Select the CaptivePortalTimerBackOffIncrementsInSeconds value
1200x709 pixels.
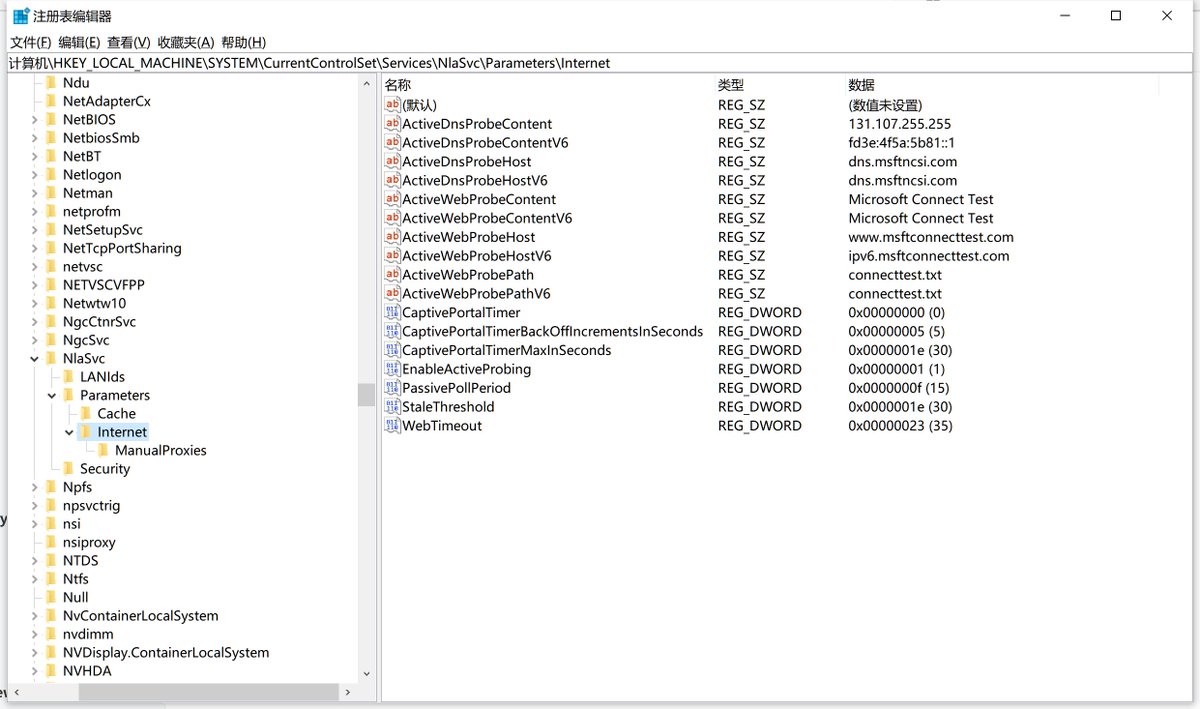click(x=552, y=331)
